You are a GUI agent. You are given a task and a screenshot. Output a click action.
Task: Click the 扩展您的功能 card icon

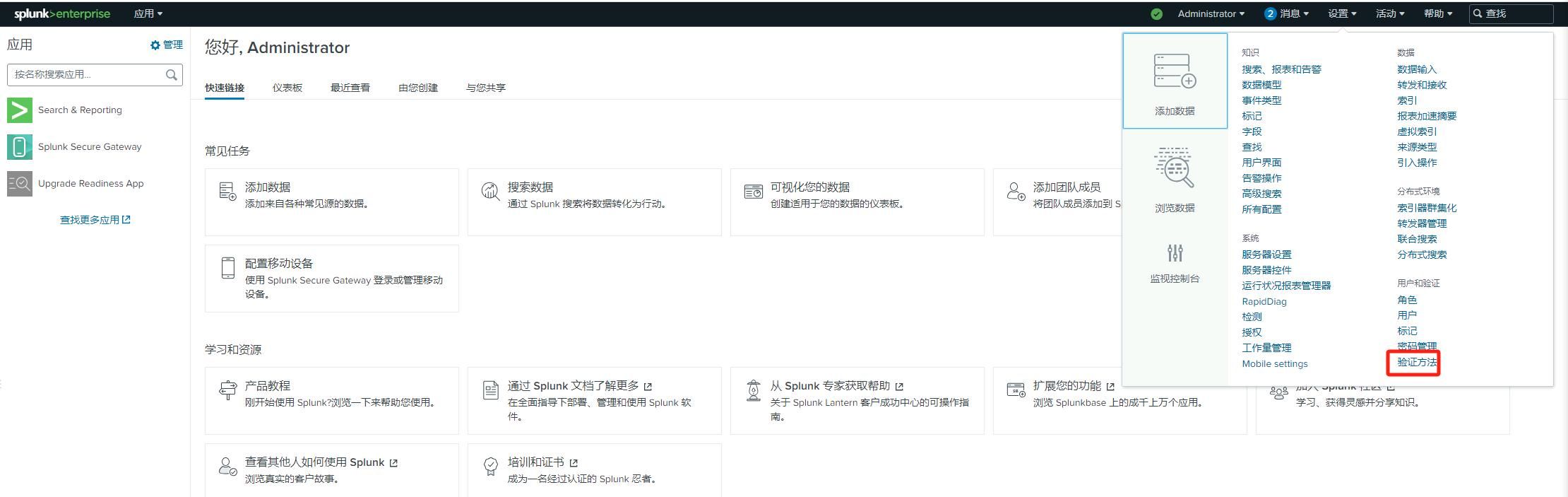pyautogui.click(x=1016, y=390)
